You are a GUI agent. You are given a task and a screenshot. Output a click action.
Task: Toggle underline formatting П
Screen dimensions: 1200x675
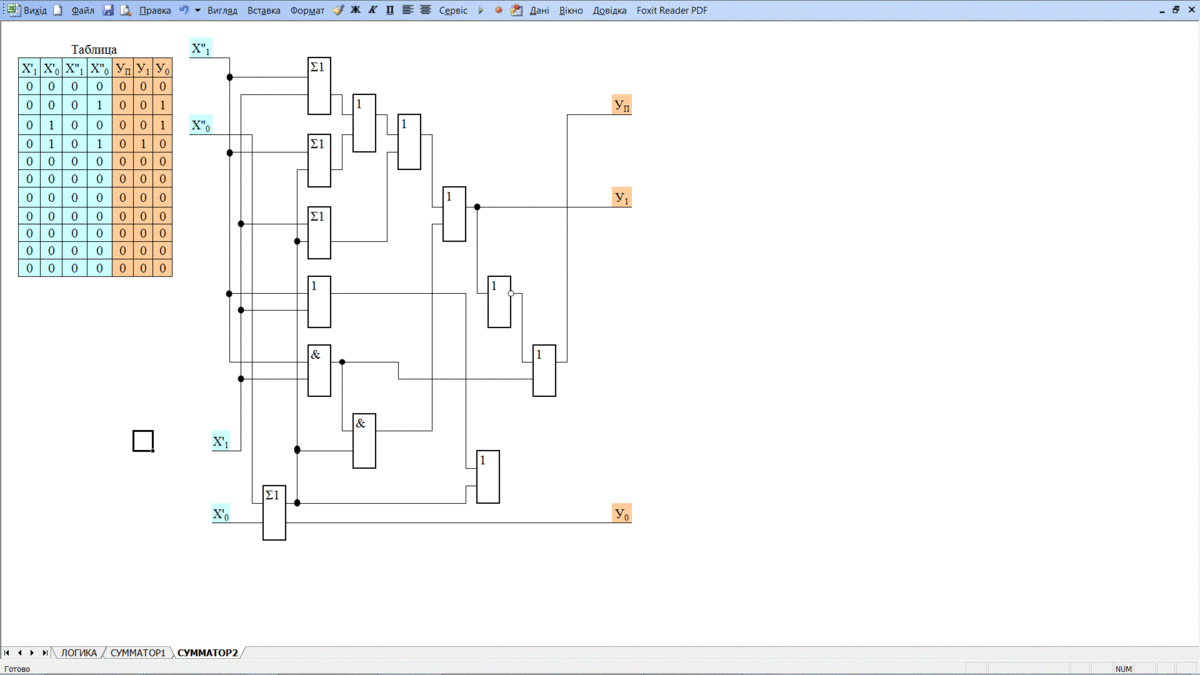tap(390, 10)
